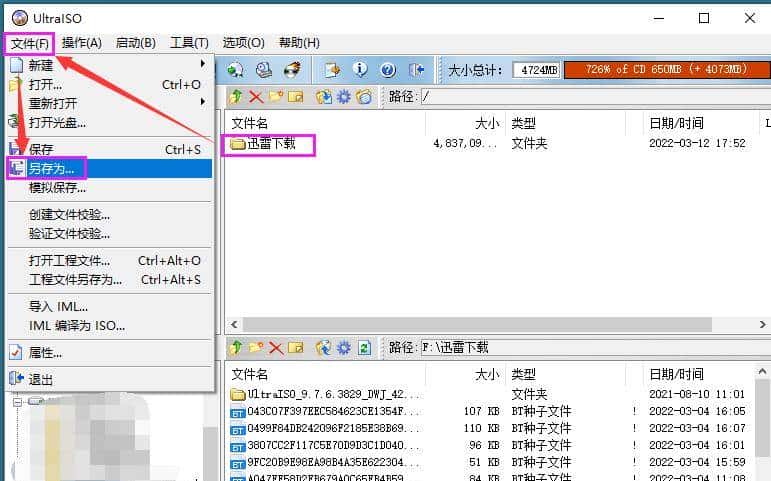Select the 9FC20B9E98EA98B4A35E622304 torrent file

pos(325,462)
